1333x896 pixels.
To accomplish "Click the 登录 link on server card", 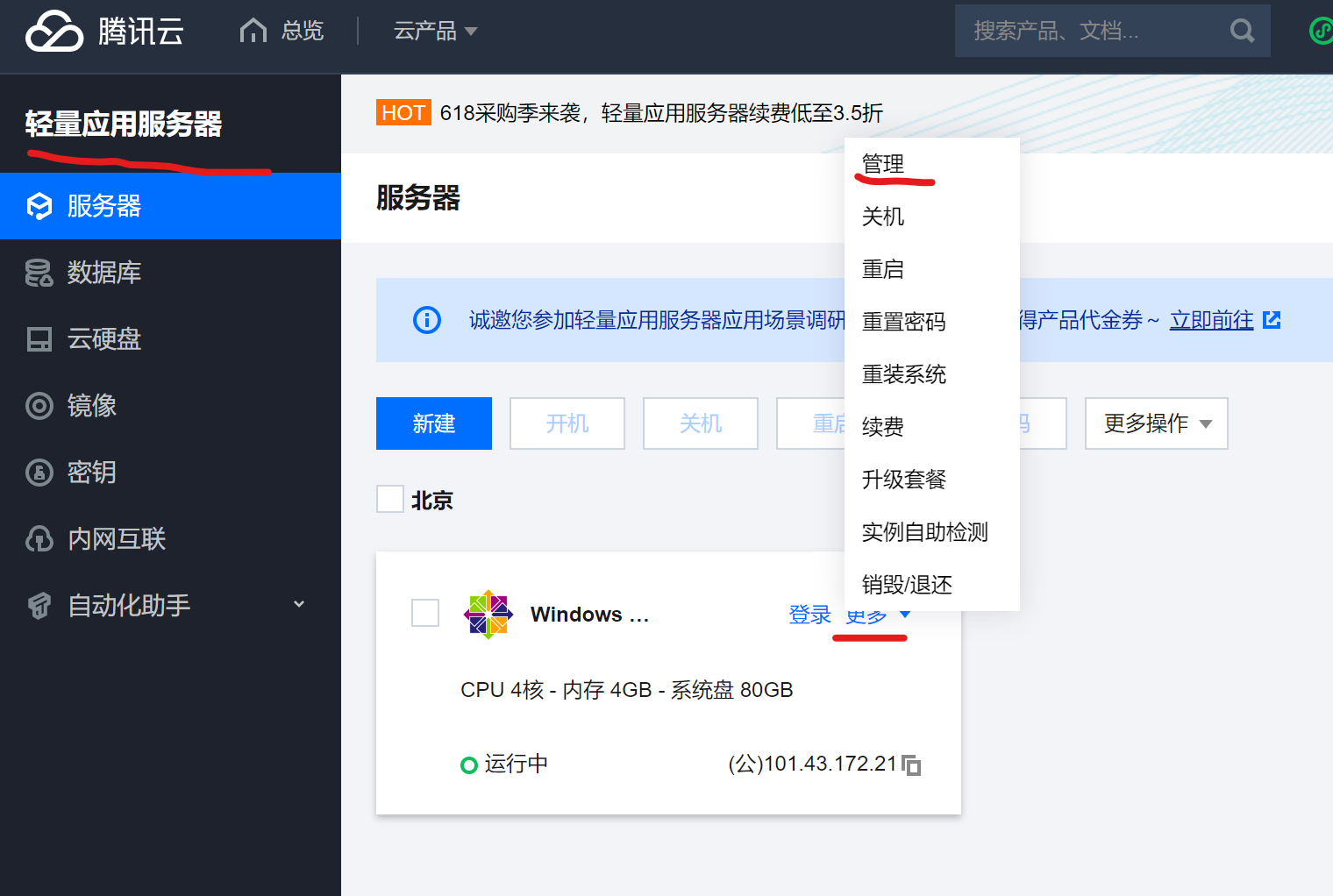I will tap(810, 615).
